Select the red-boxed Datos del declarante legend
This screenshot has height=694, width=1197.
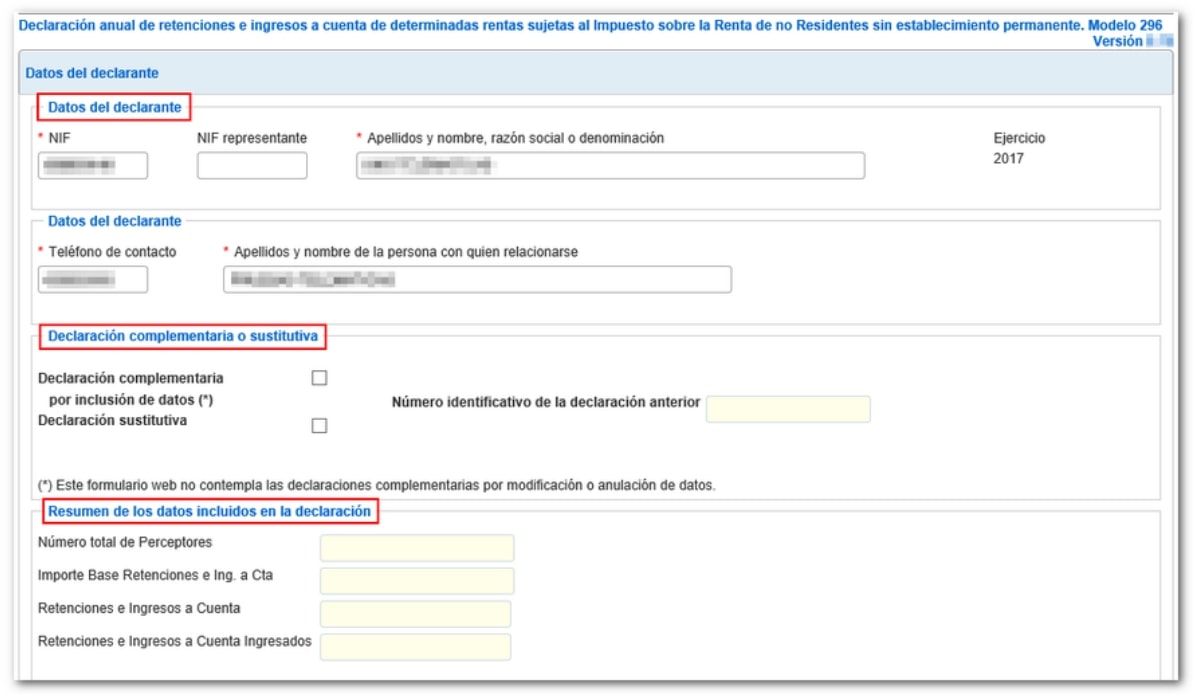pos(115,107)
